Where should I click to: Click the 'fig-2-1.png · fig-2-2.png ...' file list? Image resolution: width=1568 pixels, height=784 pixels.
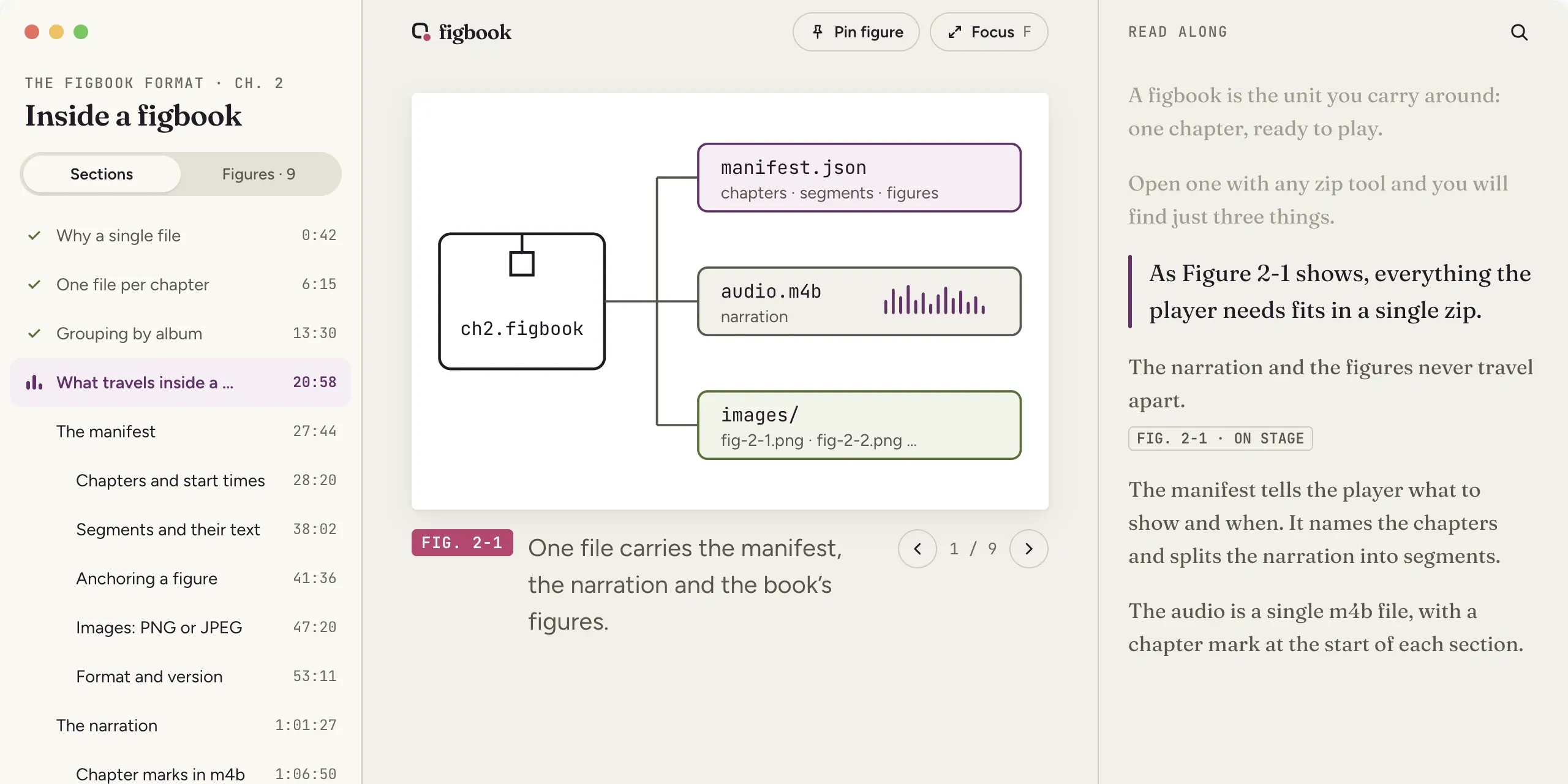click(x=818, y=440)
